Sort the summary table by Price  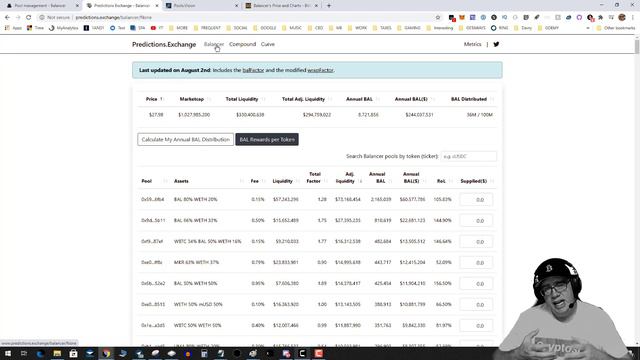154,99
